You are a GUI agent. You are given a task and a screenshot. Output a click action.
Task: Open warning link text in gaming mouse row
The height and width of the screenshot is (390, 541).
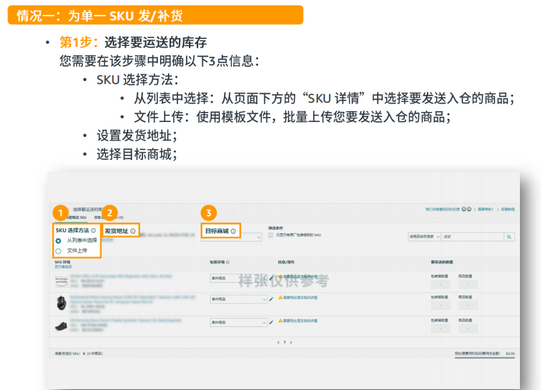[301, 298]
